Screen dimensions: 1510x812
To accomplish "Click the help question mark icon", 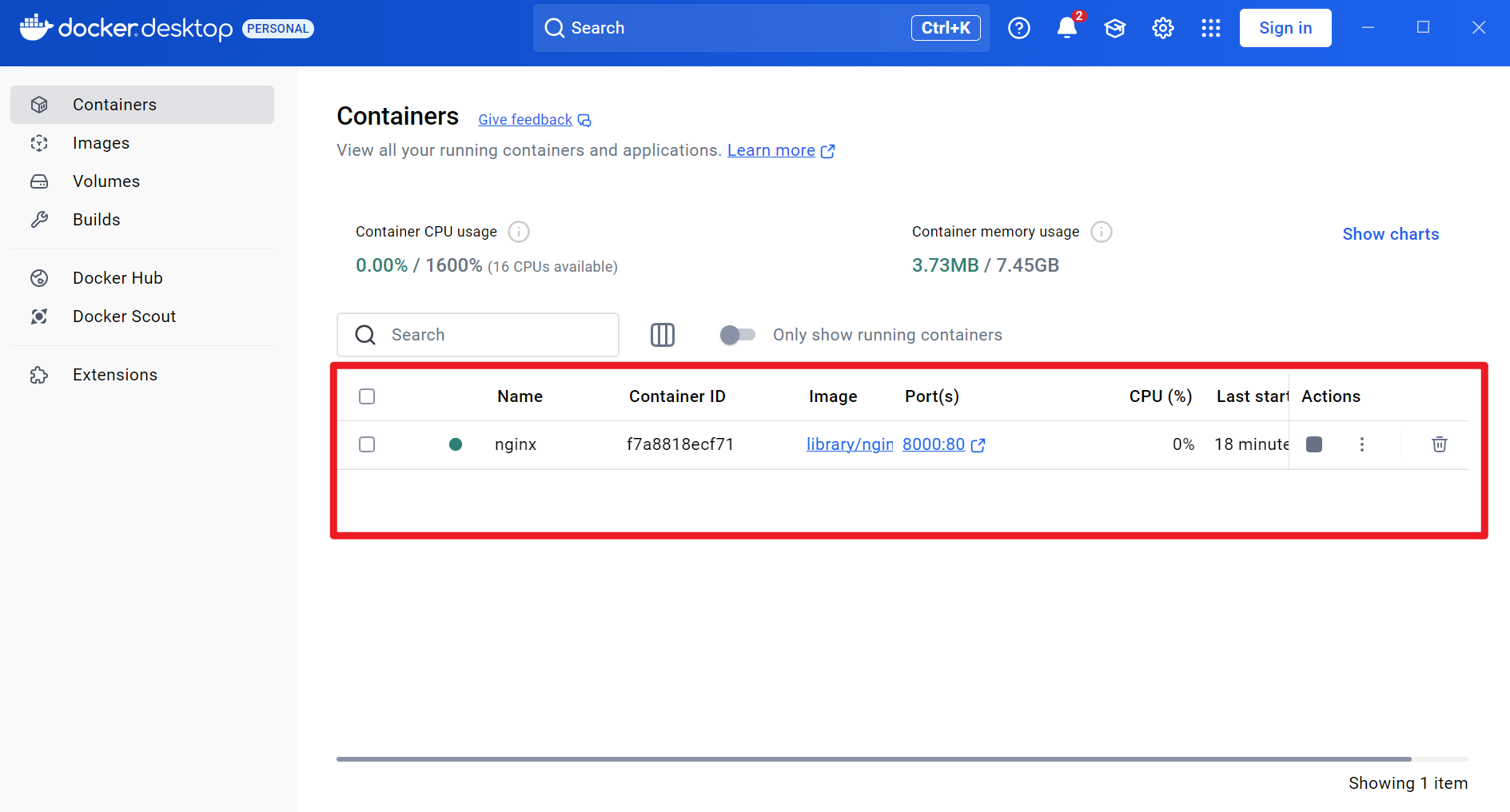I will tap(1018, 28).
